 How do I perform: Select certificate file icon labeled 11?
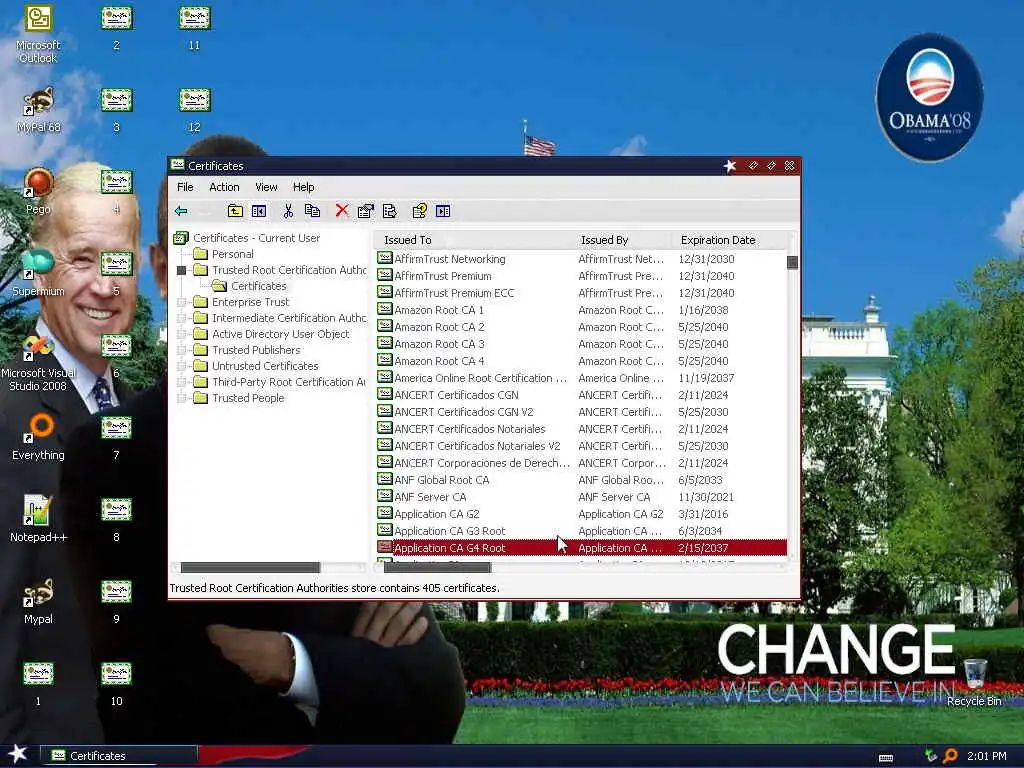pyautogui.click(x=194, y=27)
